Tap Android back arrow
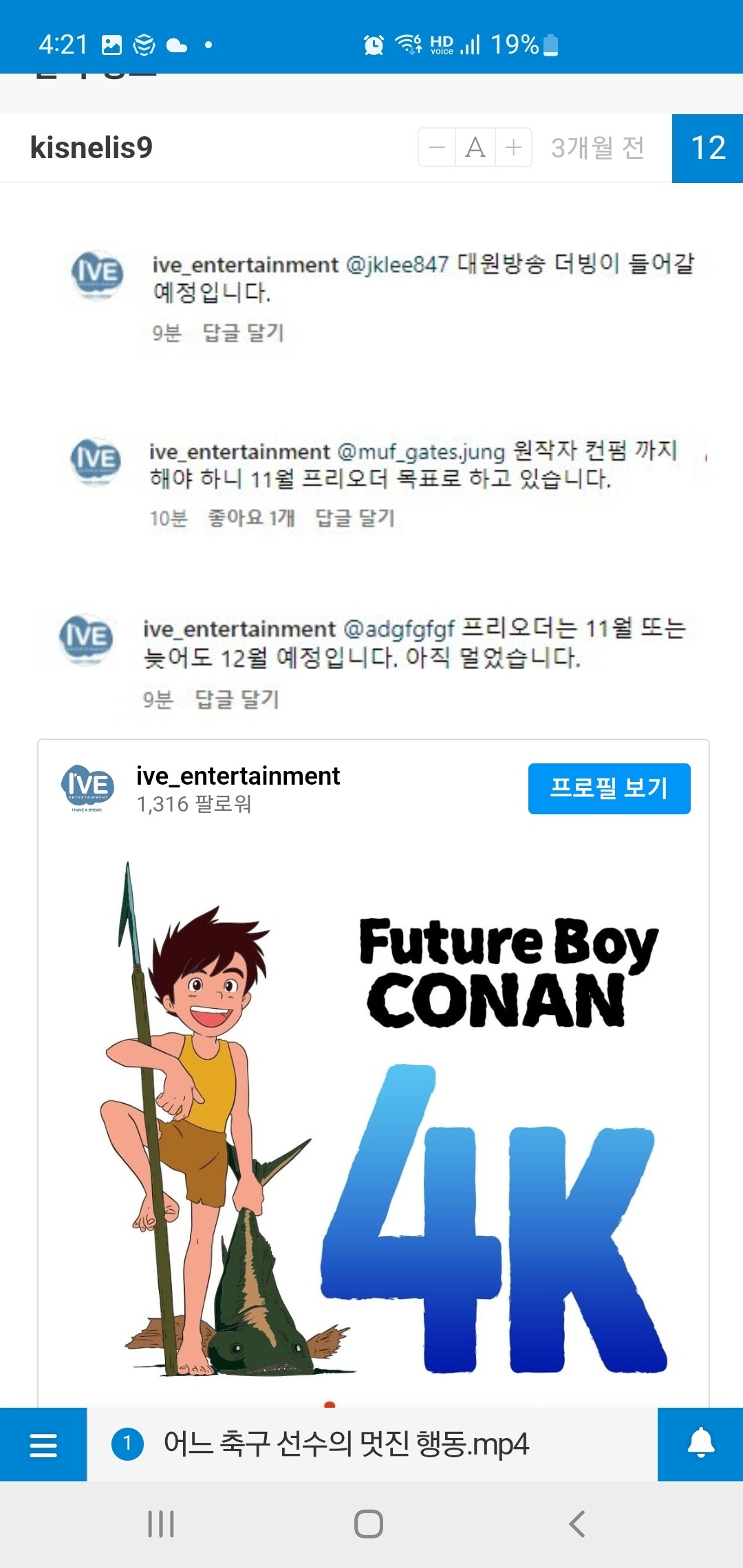The image size is (743, 1568). [577, 1524]
